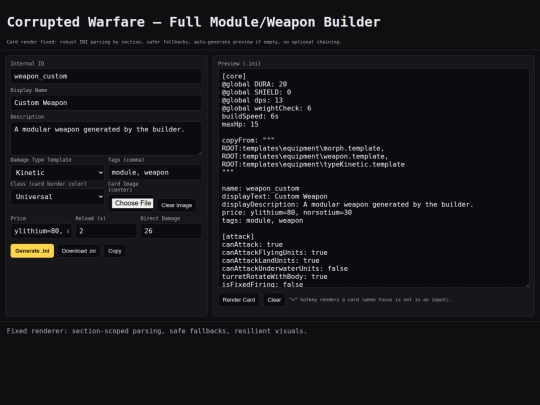Click the Download .ini button
Viewport: 540px width, 405px height.
pyautogui.click(x=79, y=251)
